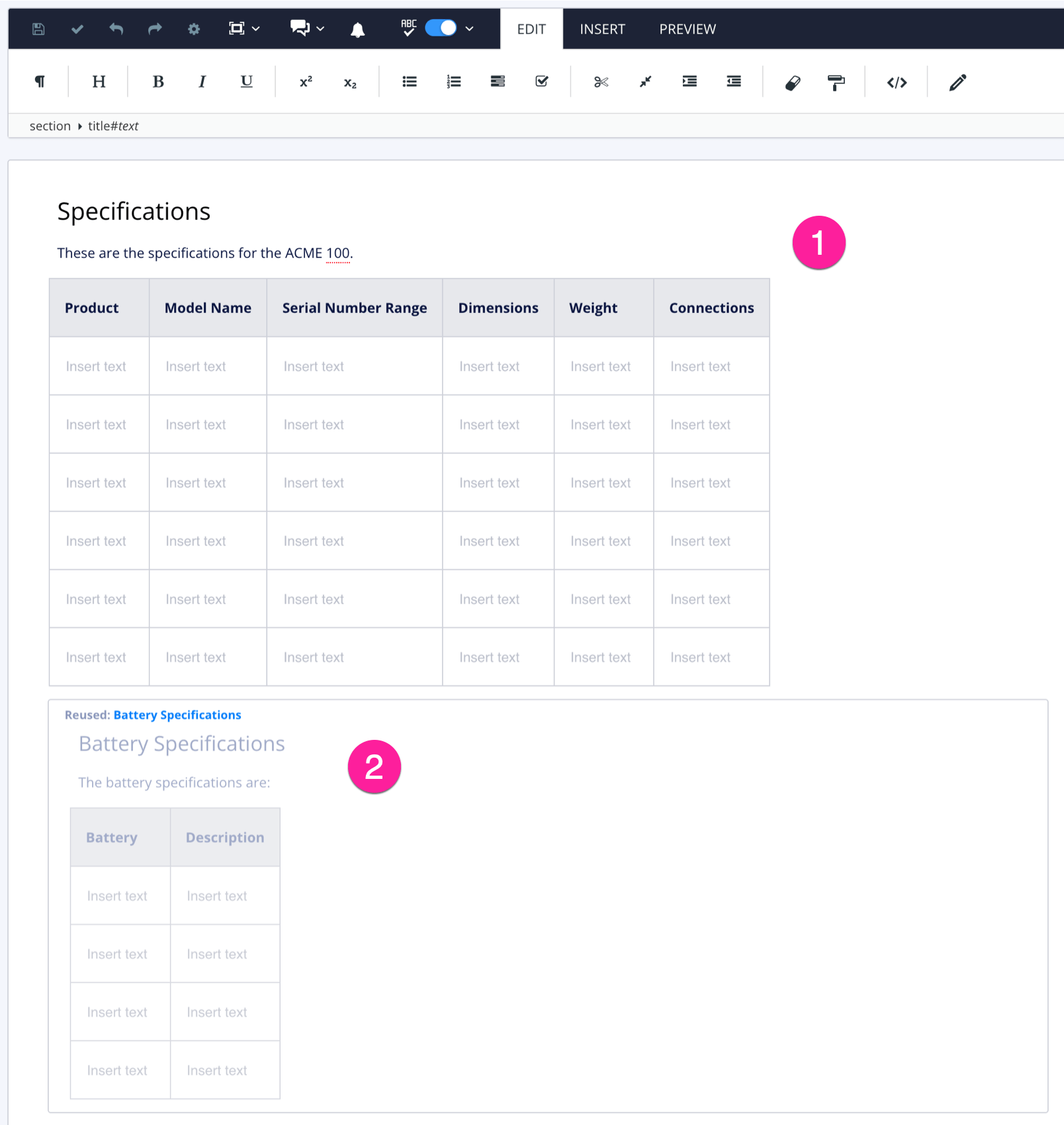Switch to the PREVIEW tab
This screenshot has width=1064, height=1125.
pyautogui.click(x=687, y=28)
